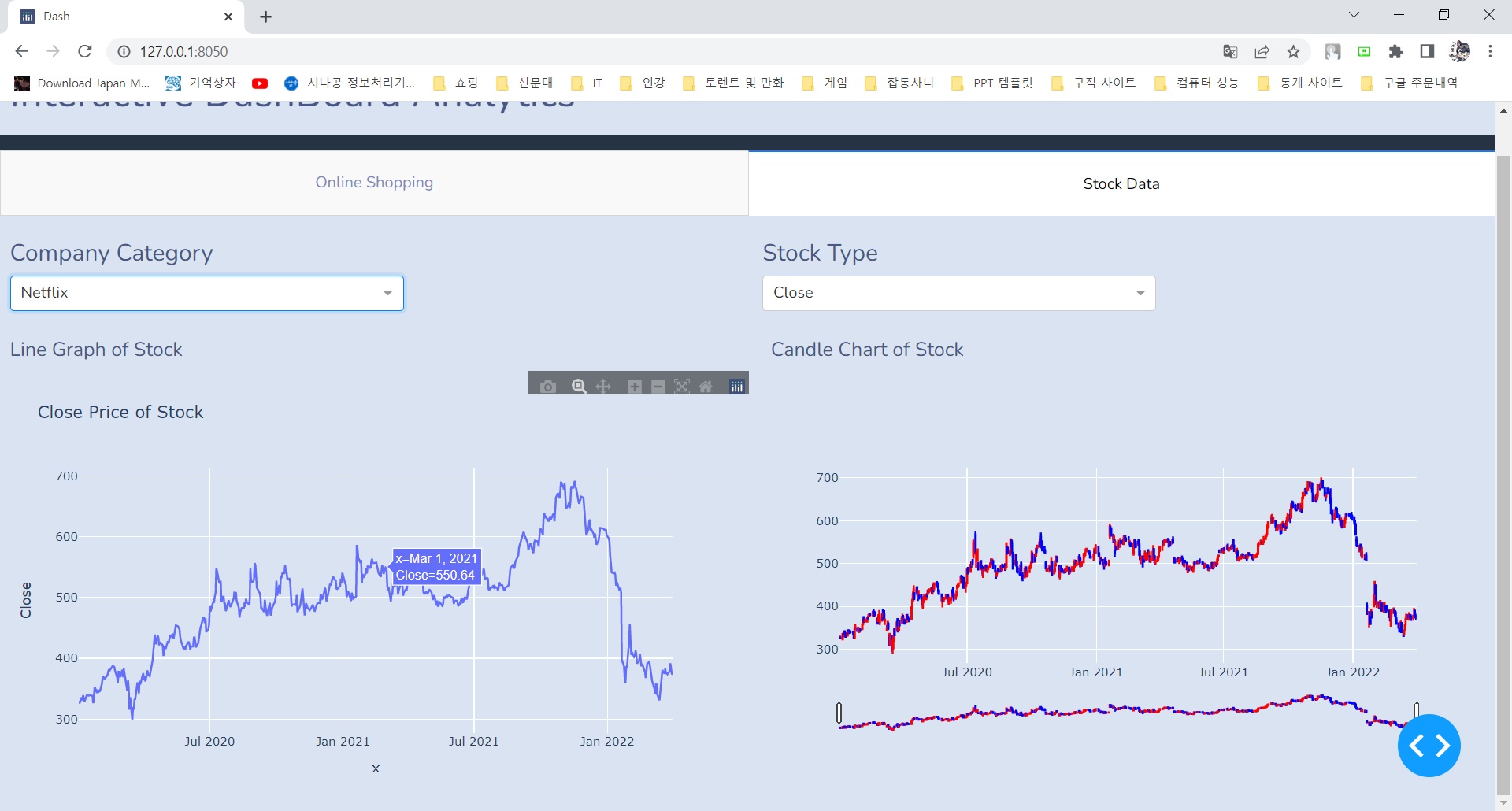Expand the Stock Type dropdown arrow
Viewport: 1512px width, 811px height.
click(x=1140, y=293)
